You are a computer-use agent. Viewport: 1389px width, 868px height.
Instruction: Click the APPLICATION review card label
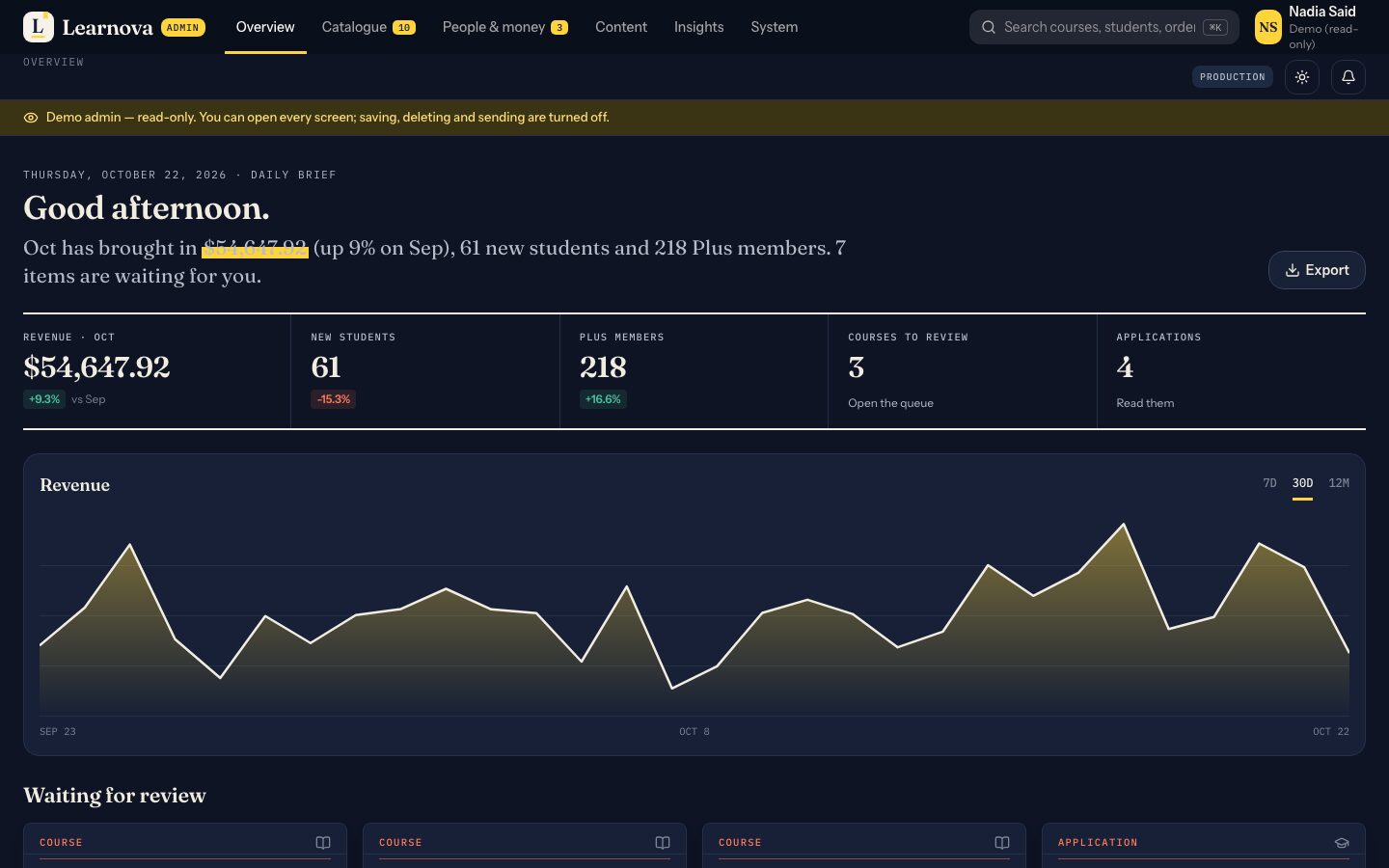click(x=1098, y=843)
